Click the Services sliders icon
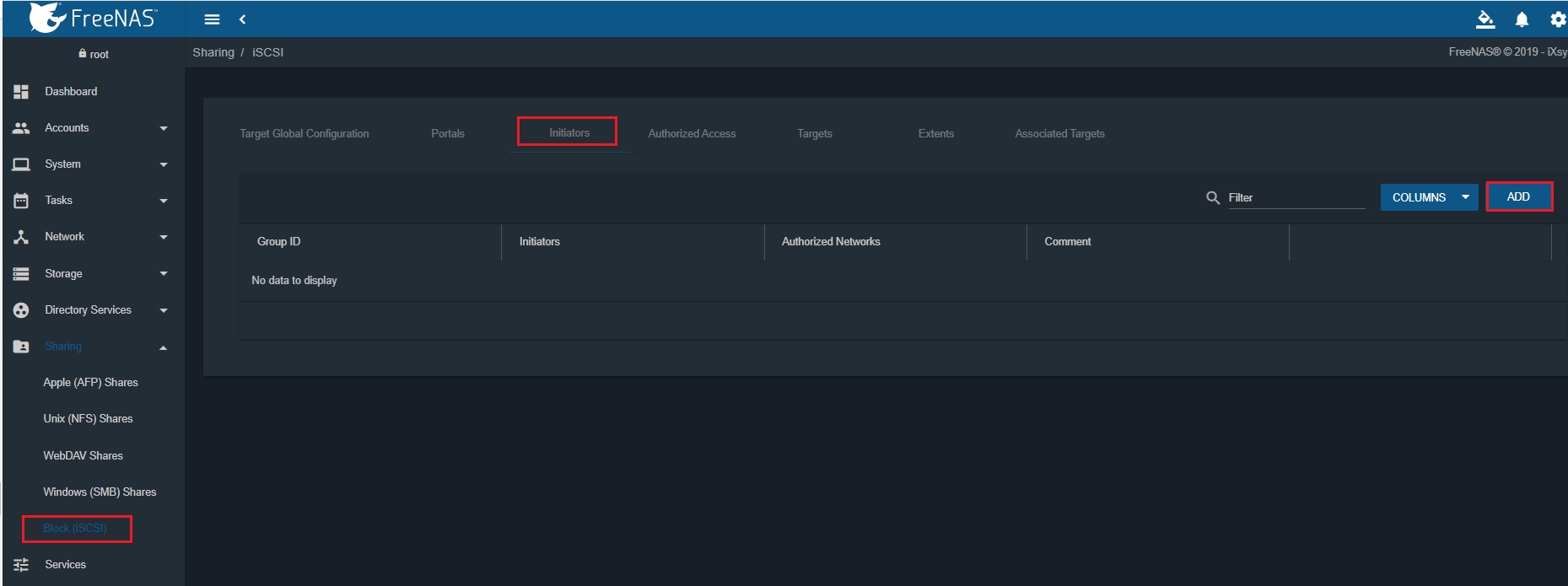This screenshot has height=586, width=1568. (x=21, y=565)
